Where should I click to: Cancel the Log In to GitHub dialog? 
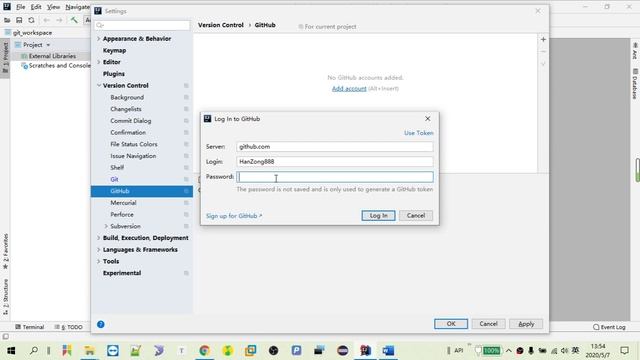pyautogui.click(x=416, y=216)
